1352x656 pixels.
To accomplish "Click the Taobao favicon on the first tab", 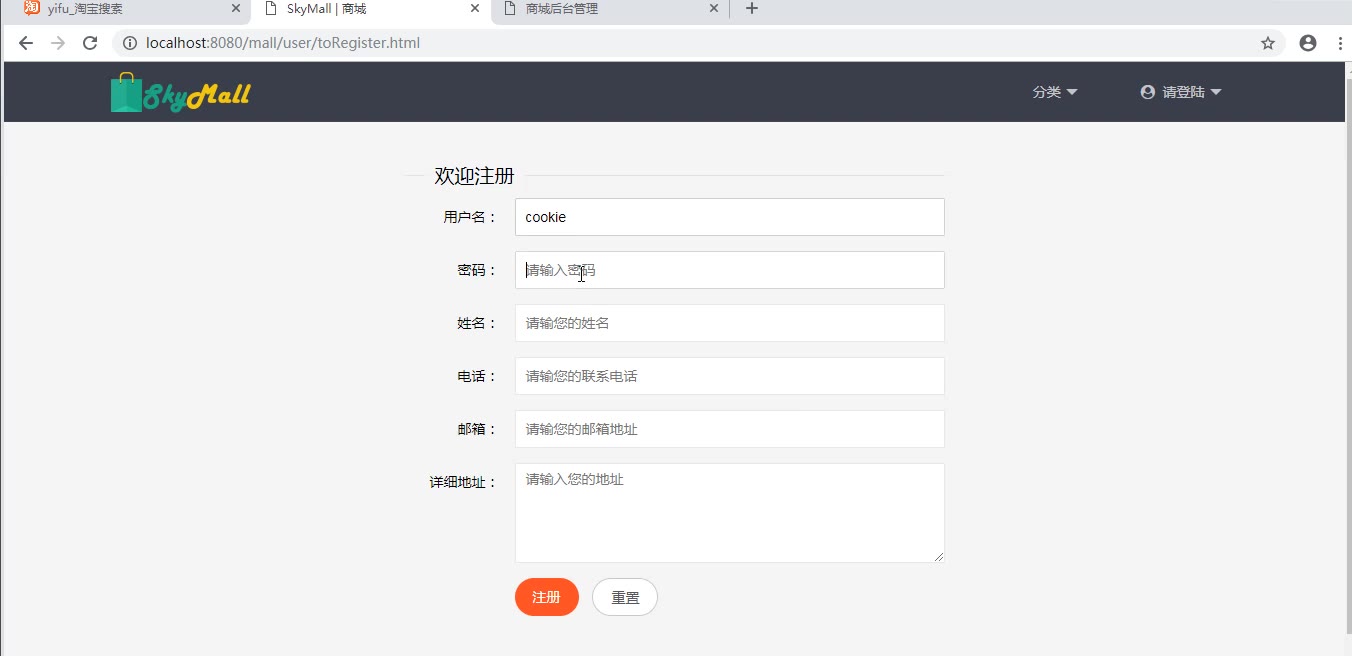I will tap(32, 8).
